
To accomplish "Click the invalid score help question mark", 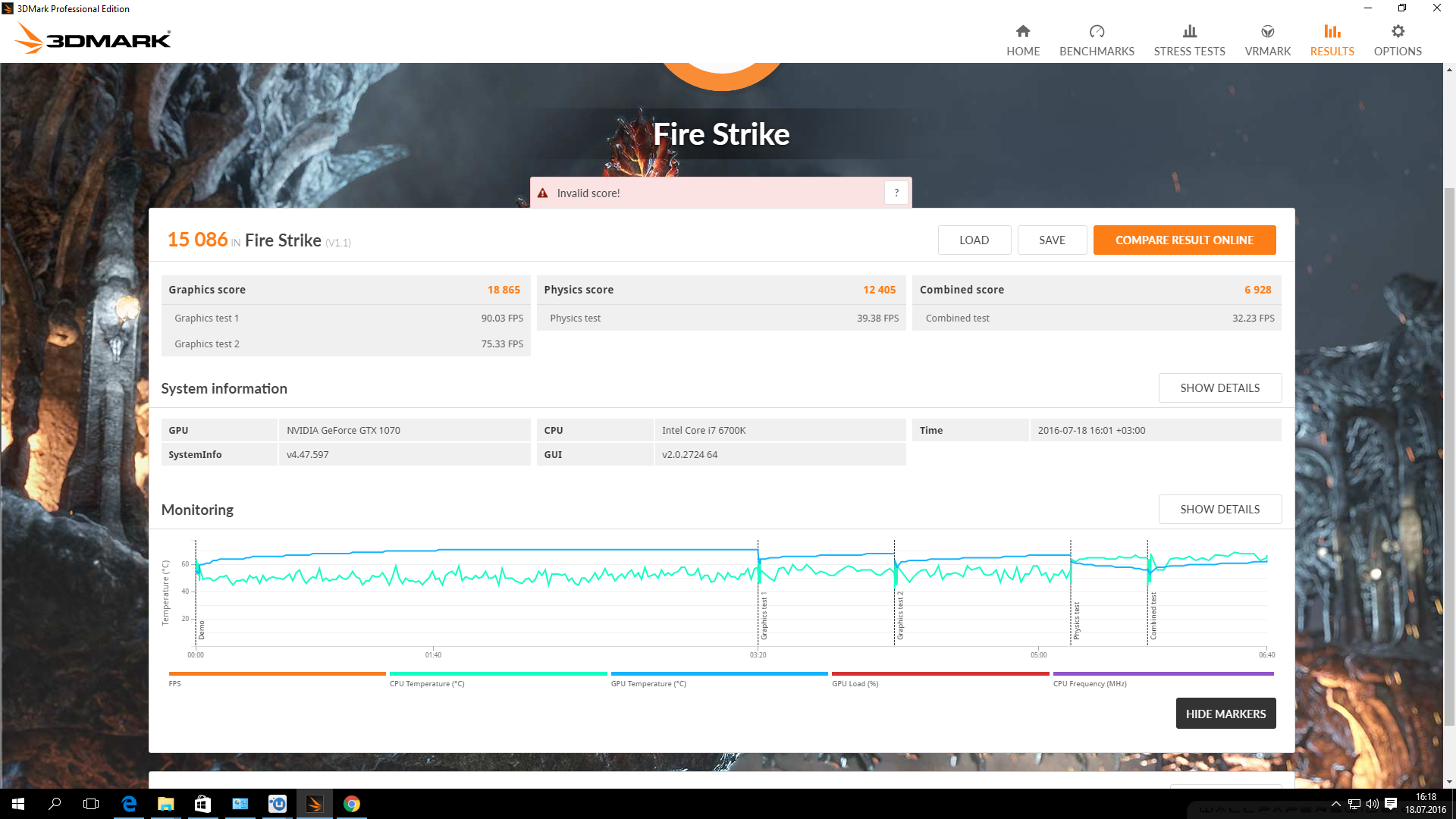I will (896, 193).
